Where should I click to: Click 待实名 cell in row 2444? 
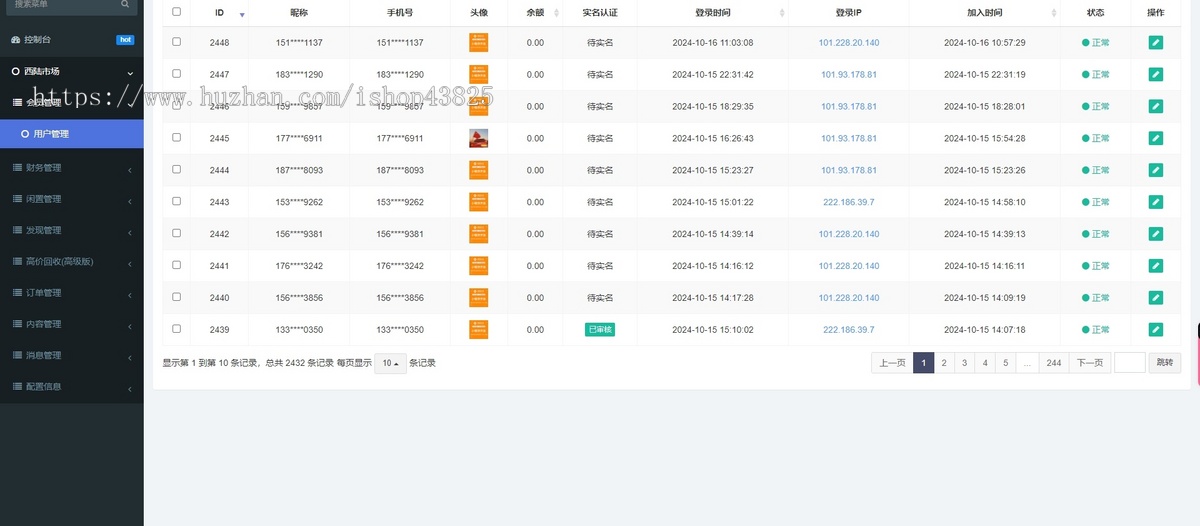600,170
